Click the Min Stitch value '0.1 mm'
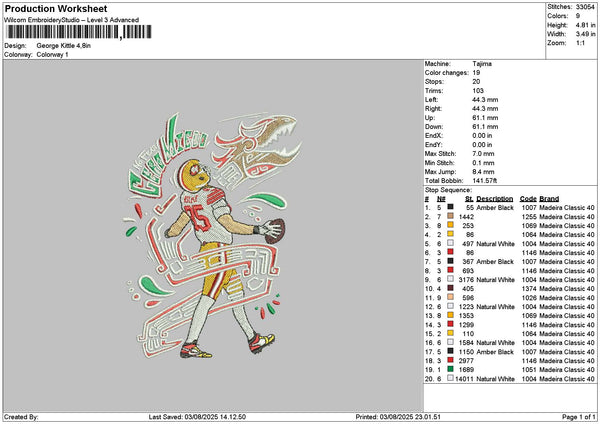The image size is (600, 424). coord(484,163)
